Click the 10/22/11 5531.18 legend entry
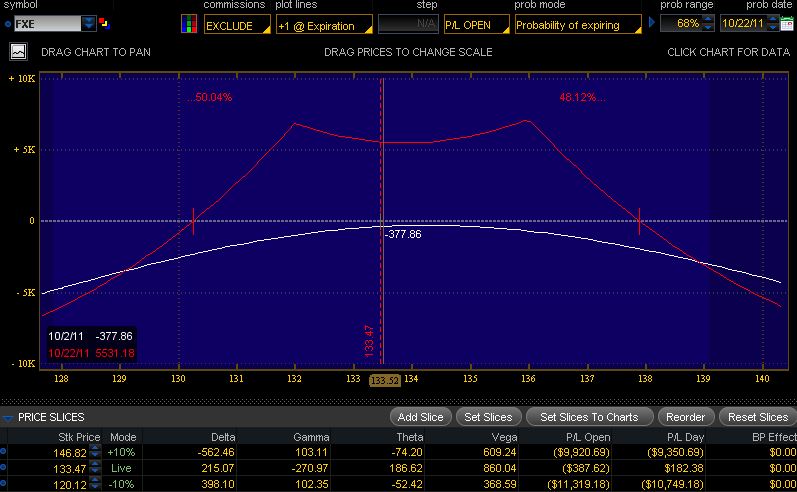Image resolution: width=797 pixels, height=492 pixels. point(91,353)
